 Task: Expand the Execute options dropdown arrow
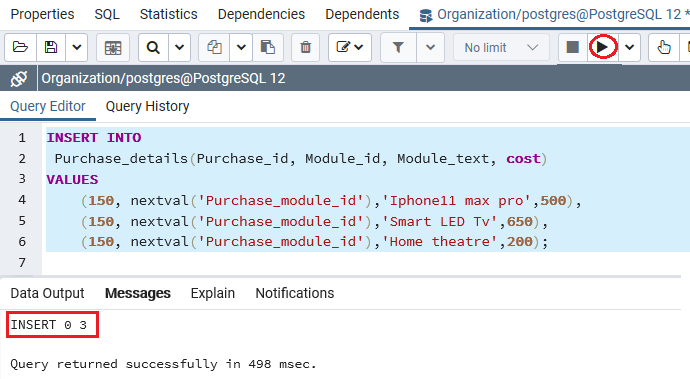[x=629, y=47]
